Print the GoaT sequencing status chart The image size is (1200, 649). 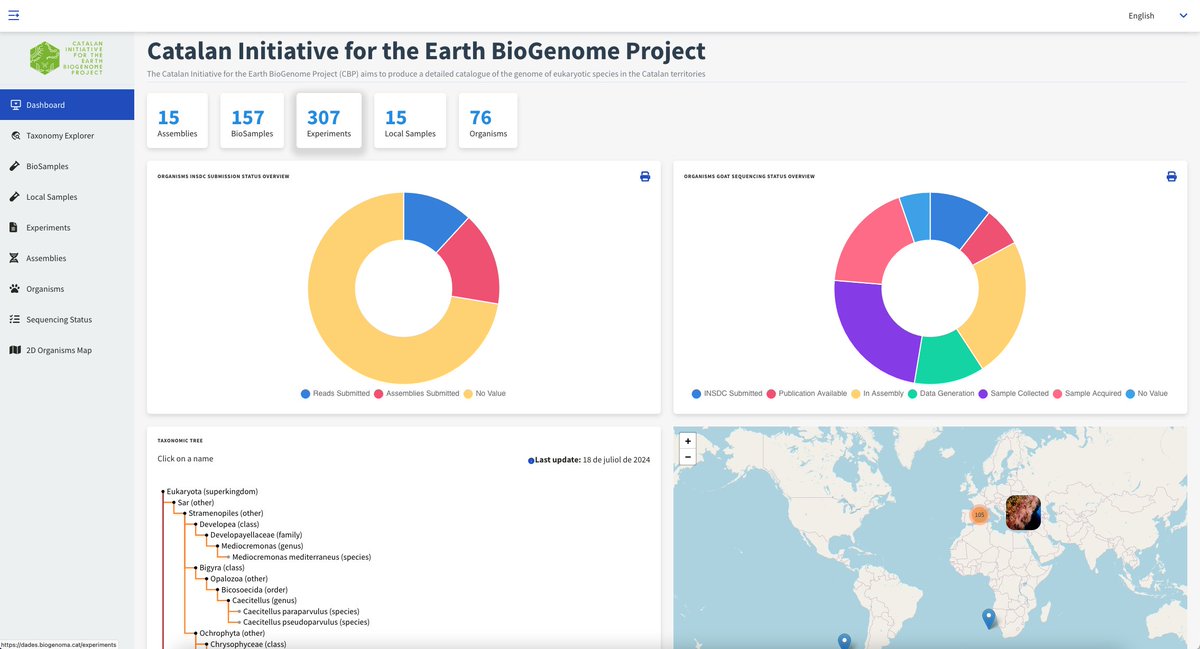pos(1171,177)
